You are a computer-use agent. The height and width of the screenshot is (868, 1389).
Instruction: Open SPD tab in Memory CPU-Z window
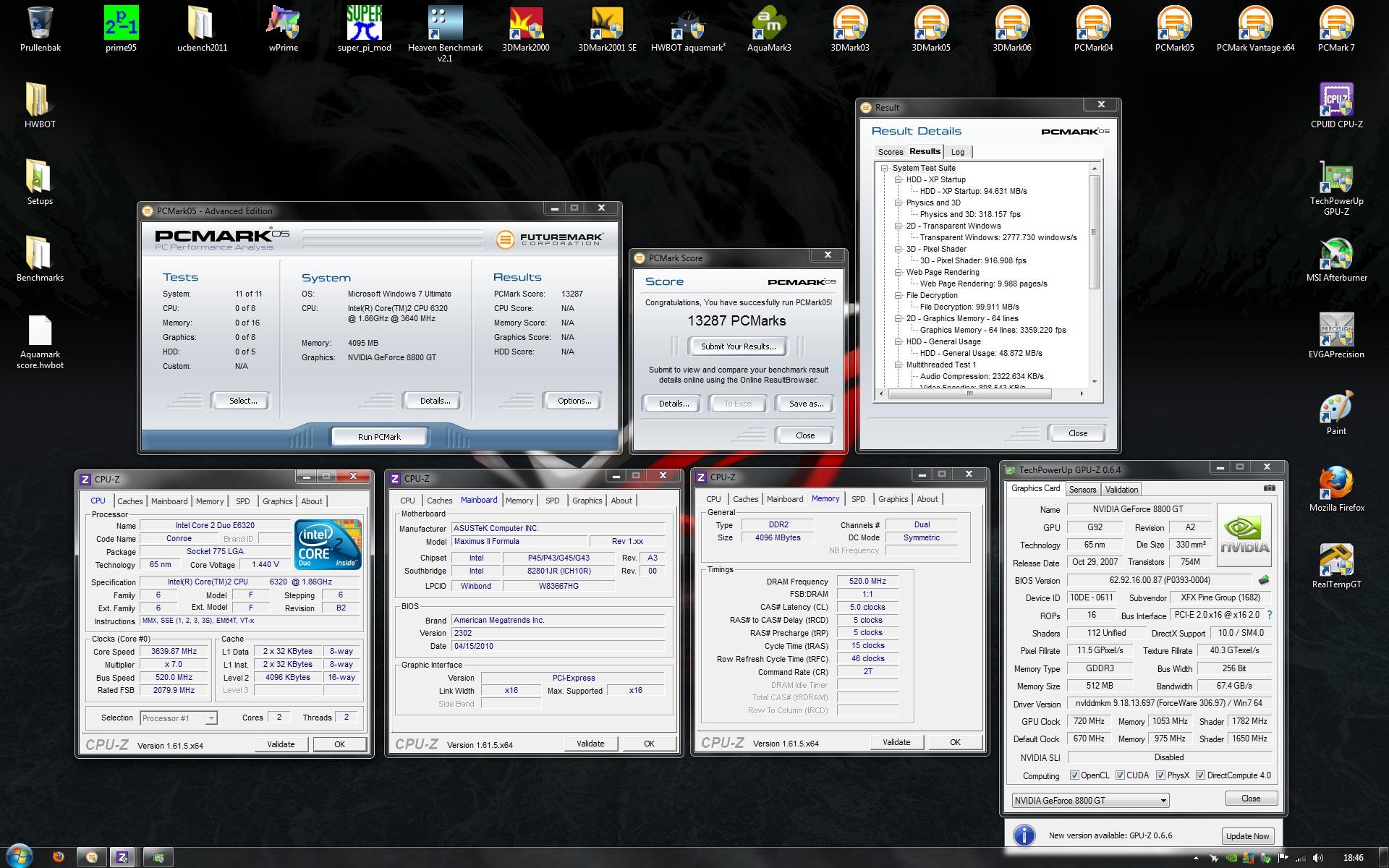click(859, 499)
